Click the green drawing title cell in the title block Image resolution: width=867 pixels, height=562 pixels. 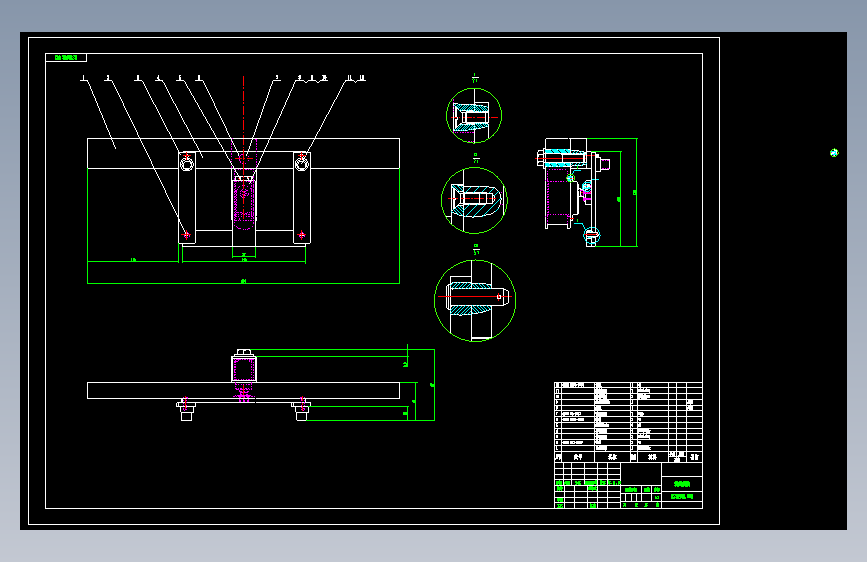682,484
